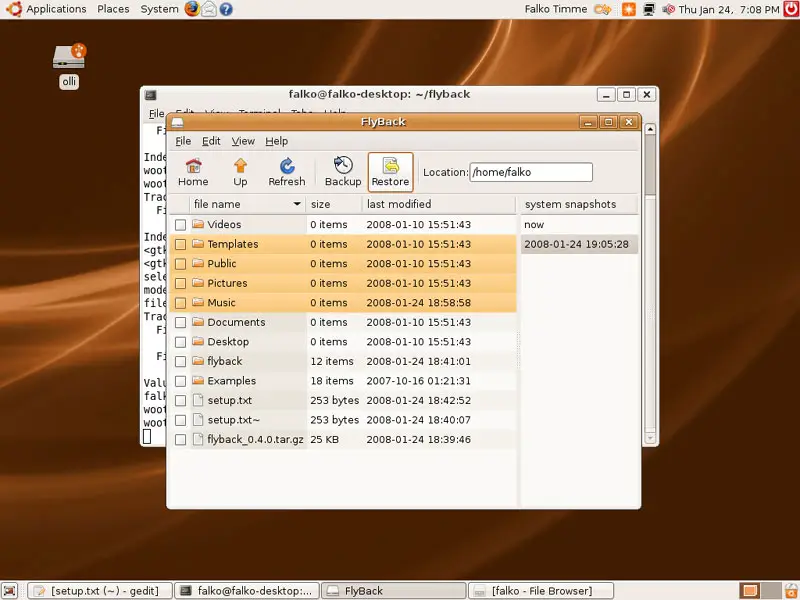Select the flyback folder icon
Screen dimensions: 800x600
click(198, 361)
